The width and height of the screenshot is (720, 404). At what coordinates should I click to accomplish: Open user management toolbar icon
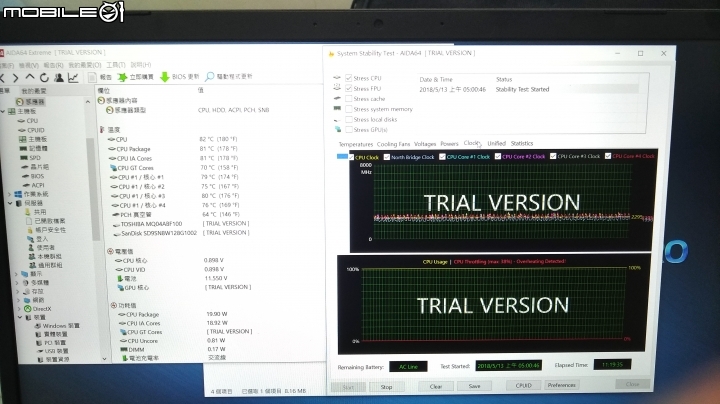coord(59,77)
